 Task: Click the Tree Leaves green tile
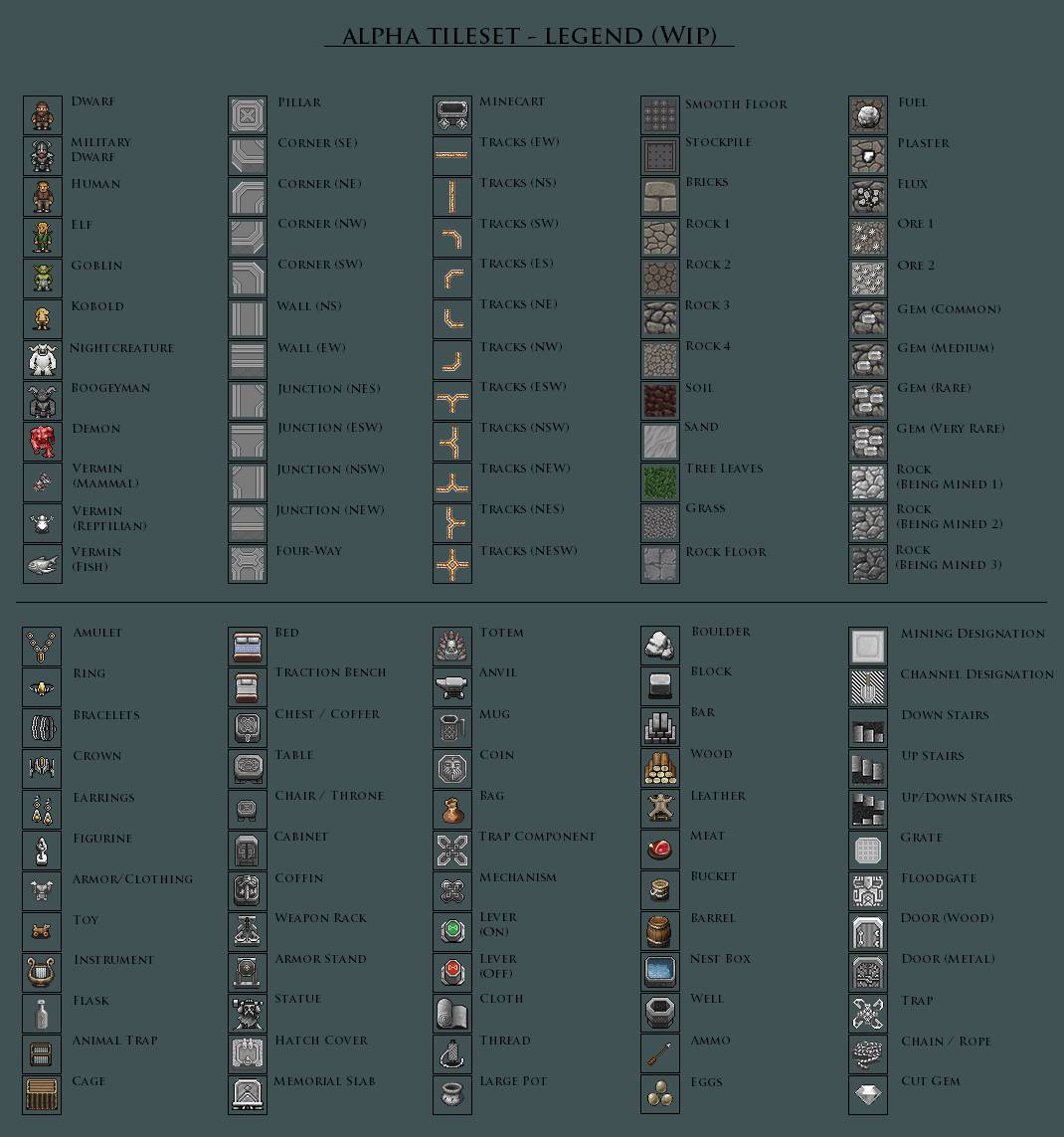[659, 482]
